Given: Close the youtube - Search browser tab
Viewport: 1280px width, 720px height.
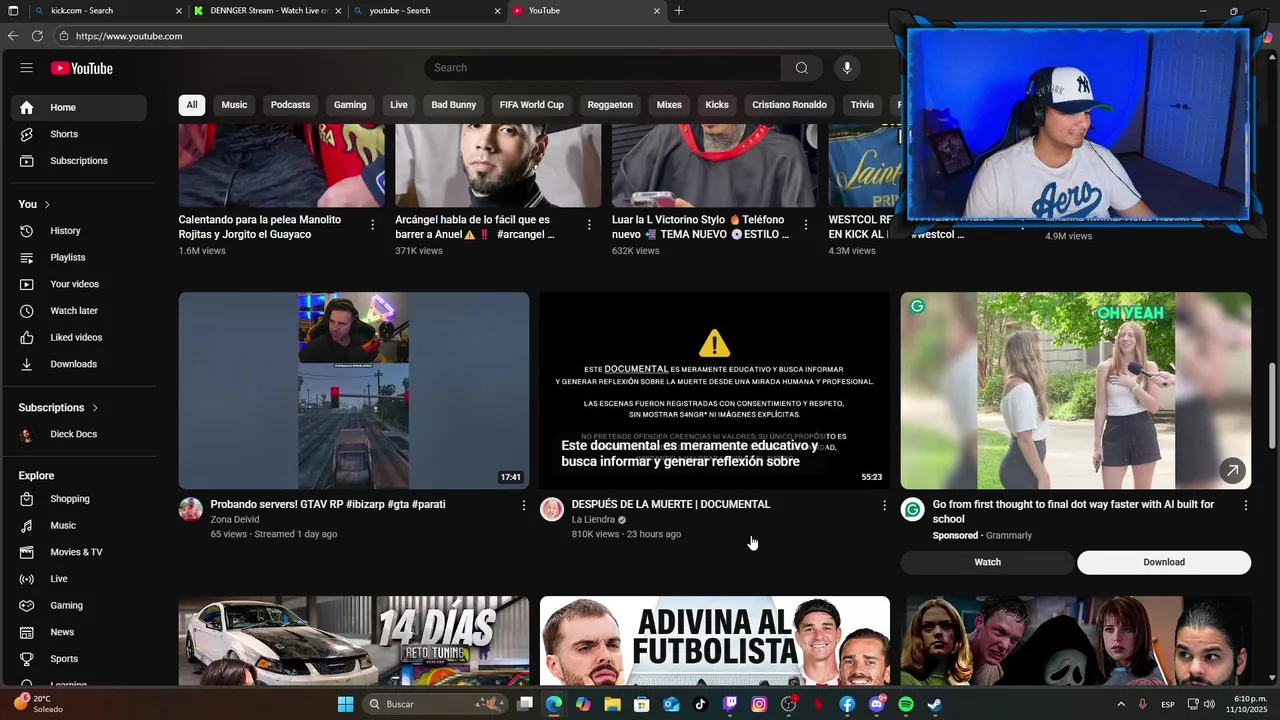Looking at the screenshot, I should point(497,11).
